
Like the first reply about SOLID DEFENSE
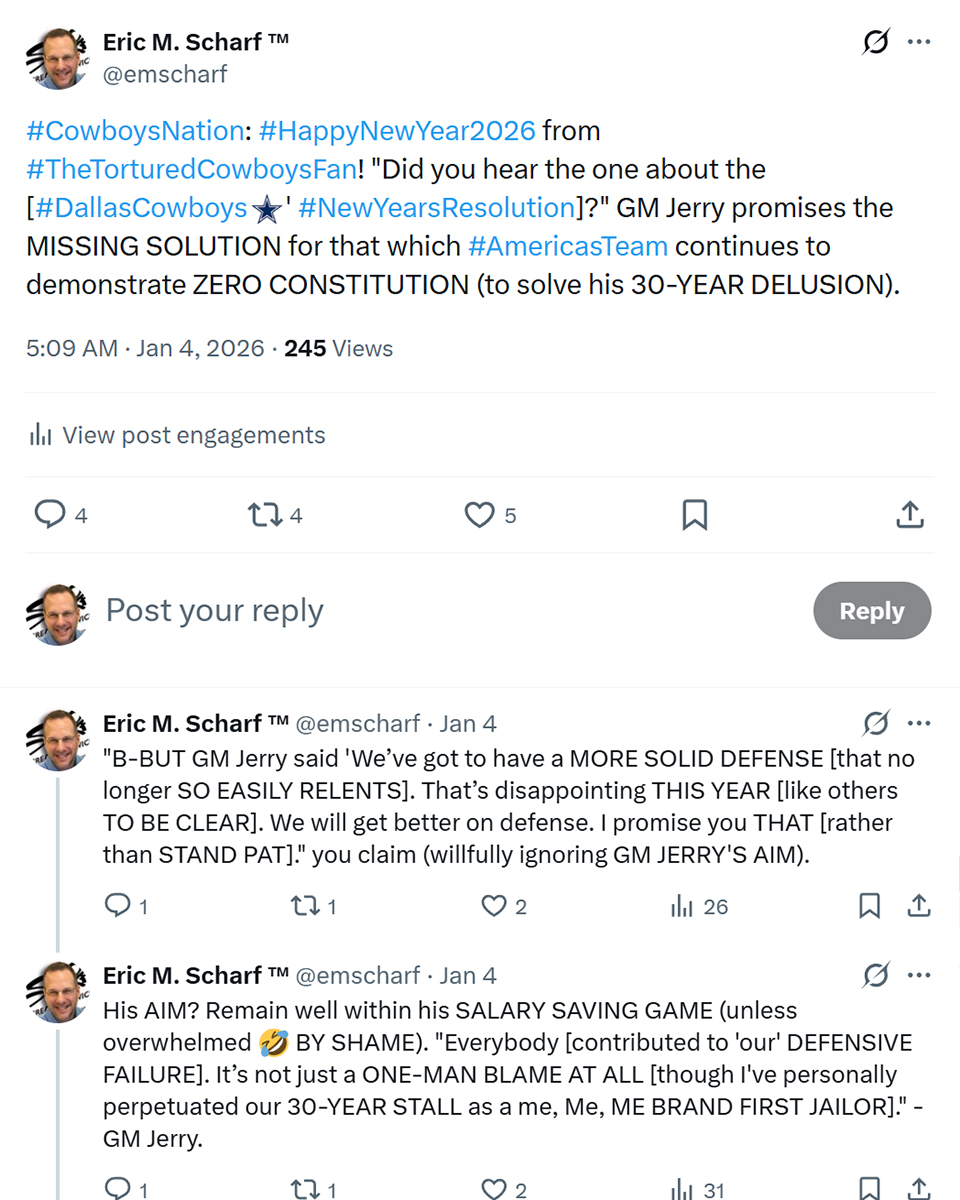pyautogui.click(x=494, y=907)
